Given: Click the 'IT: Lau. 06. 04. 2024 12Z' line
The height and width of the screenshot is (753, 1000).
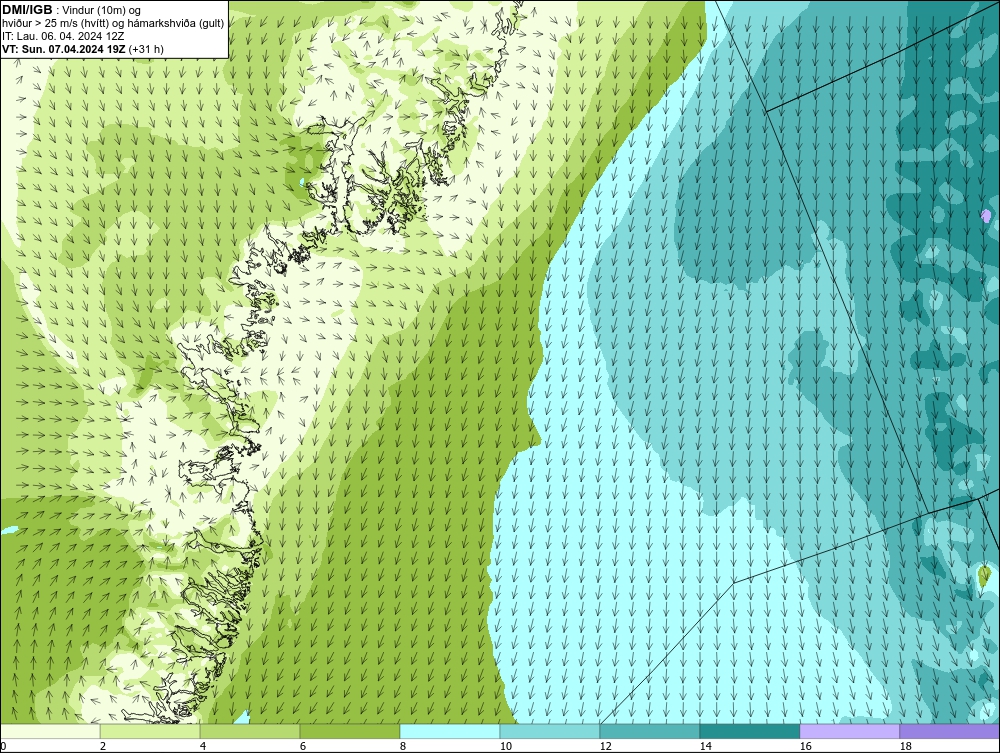Looking at the screenshot, I should 63,36.
